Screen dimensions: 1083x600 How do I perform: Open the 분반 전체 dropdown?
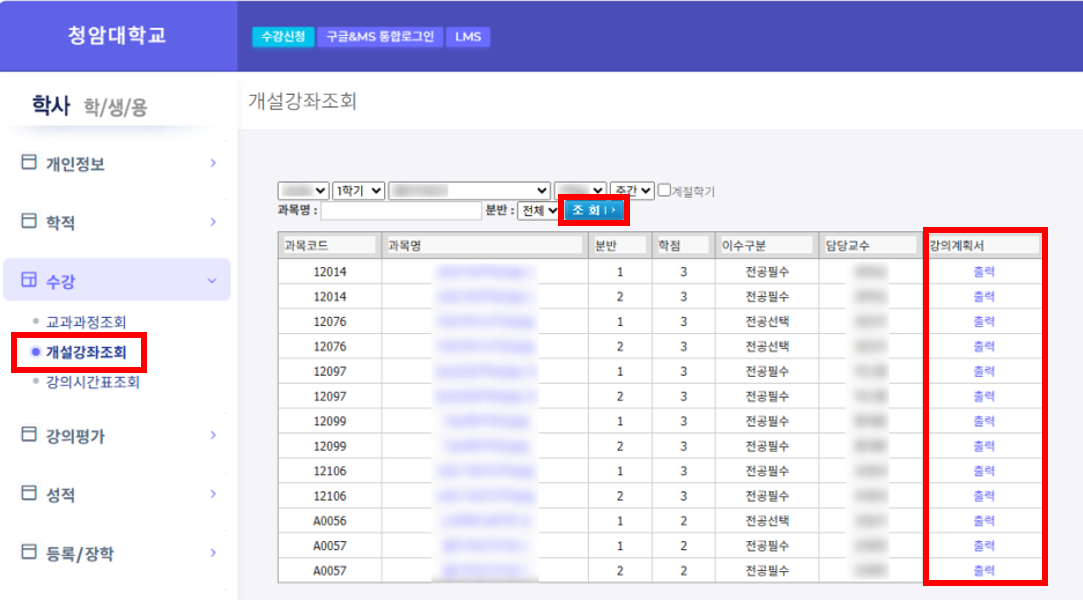pyautogui.click(x=538, y=211)
